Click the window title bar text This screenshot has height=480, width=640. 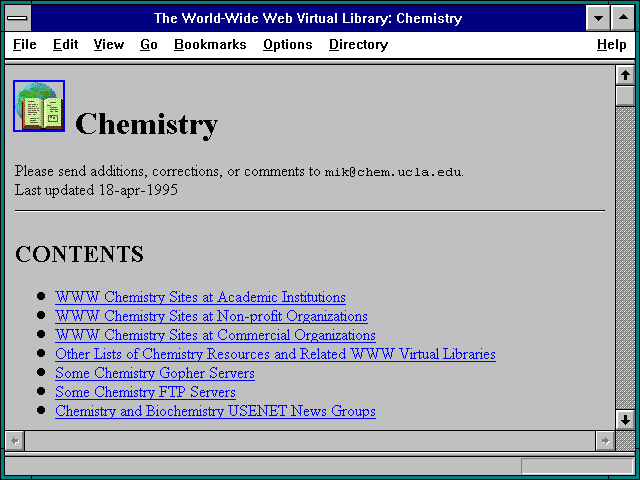click(x=308, y=18)
